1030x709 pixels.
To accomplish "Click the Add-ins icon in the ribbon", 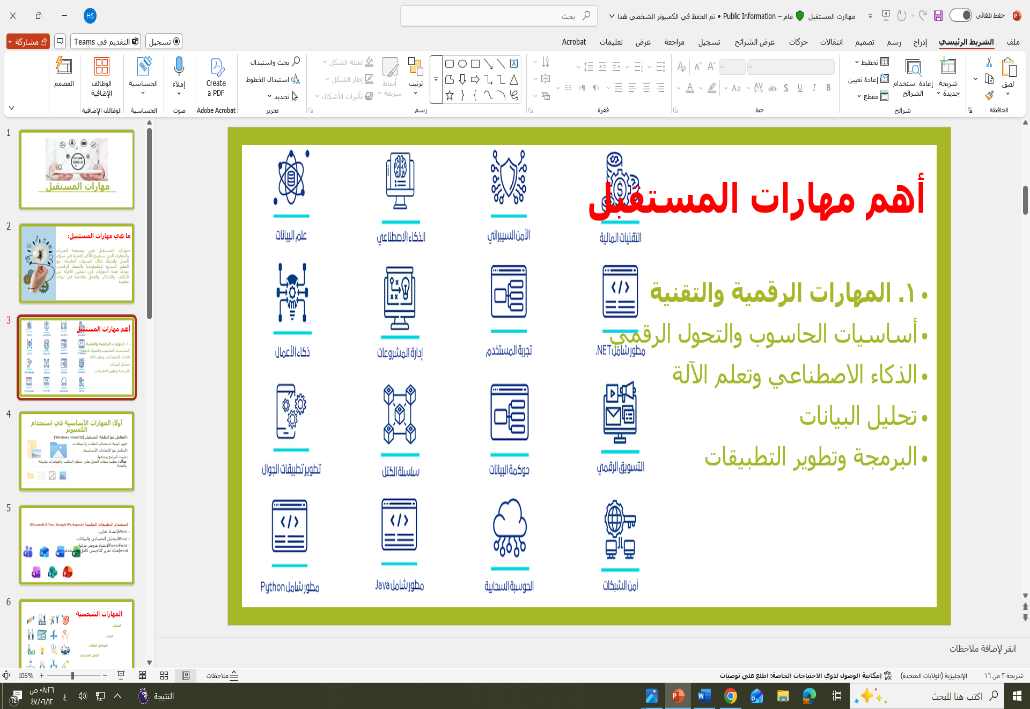I will point(102,67).
